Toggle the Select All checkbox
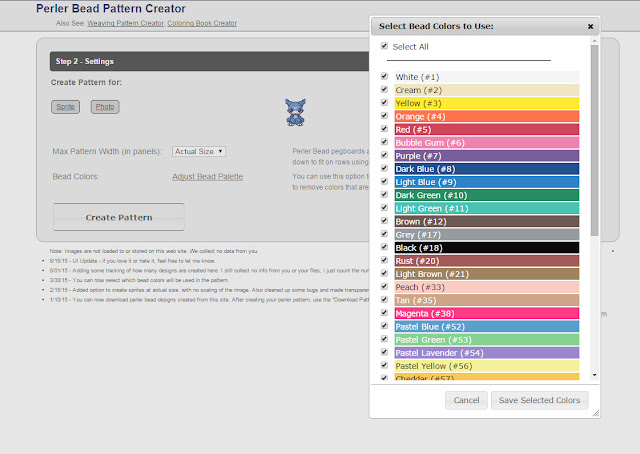Image resolution: width=640 pixels, height=454 pixels. [x=384, y=46]
